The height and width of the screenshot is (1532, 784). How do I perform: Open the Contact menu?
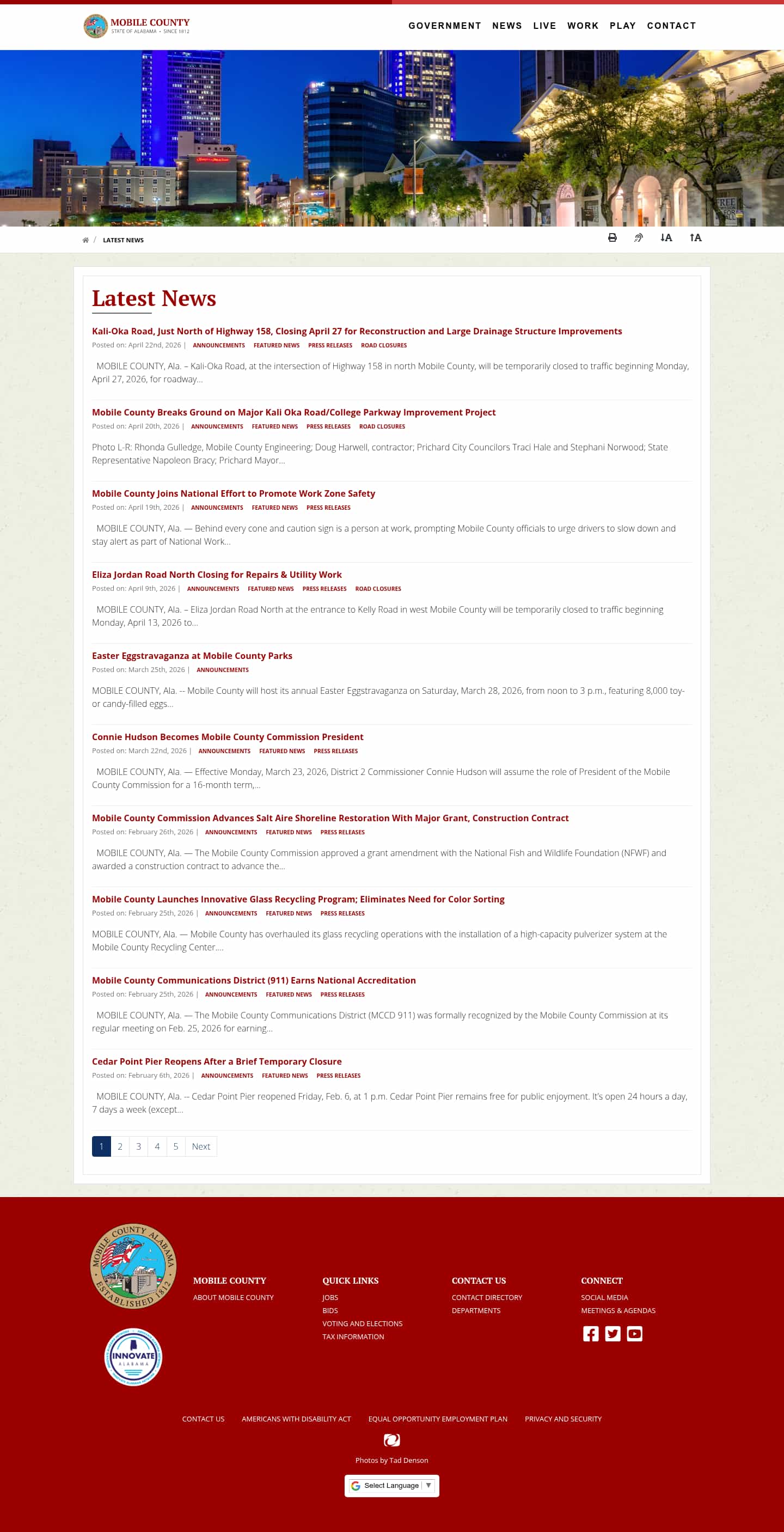671,26
